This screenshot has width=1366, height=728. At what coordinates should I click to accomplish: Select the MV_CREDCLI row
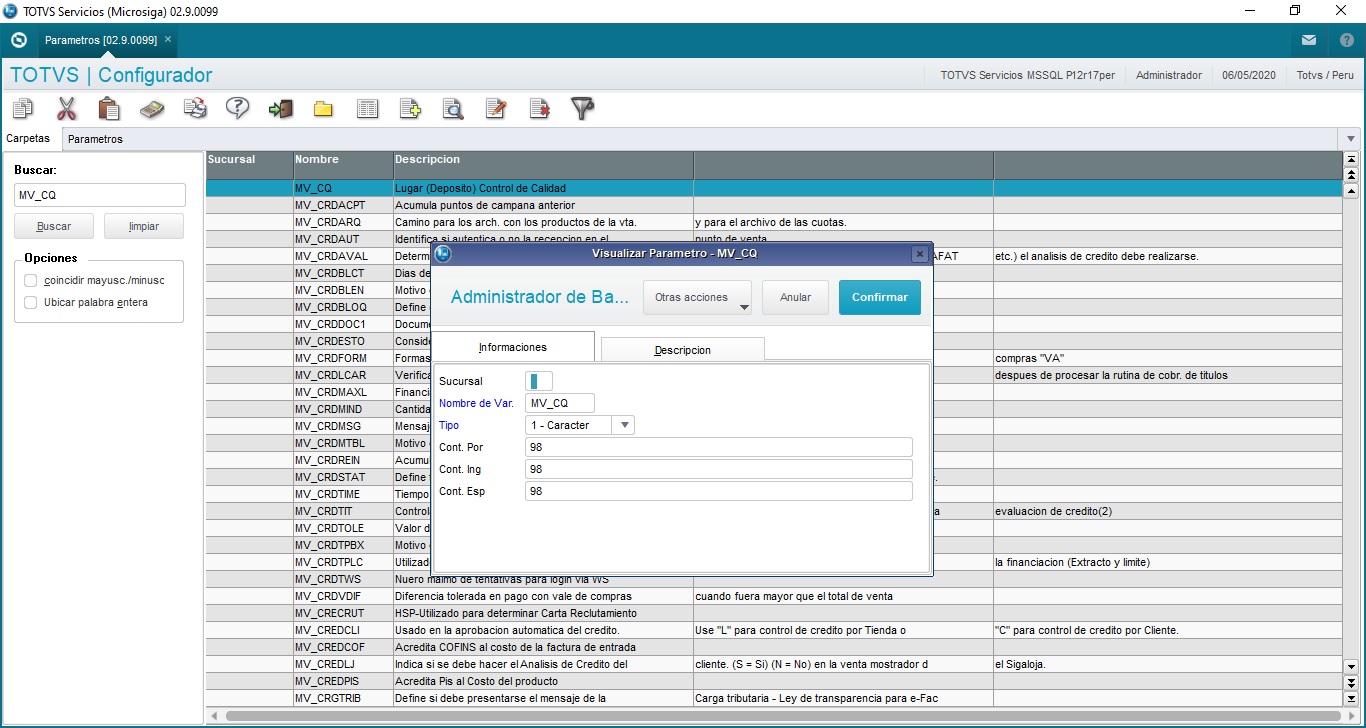tap(773, 630)
